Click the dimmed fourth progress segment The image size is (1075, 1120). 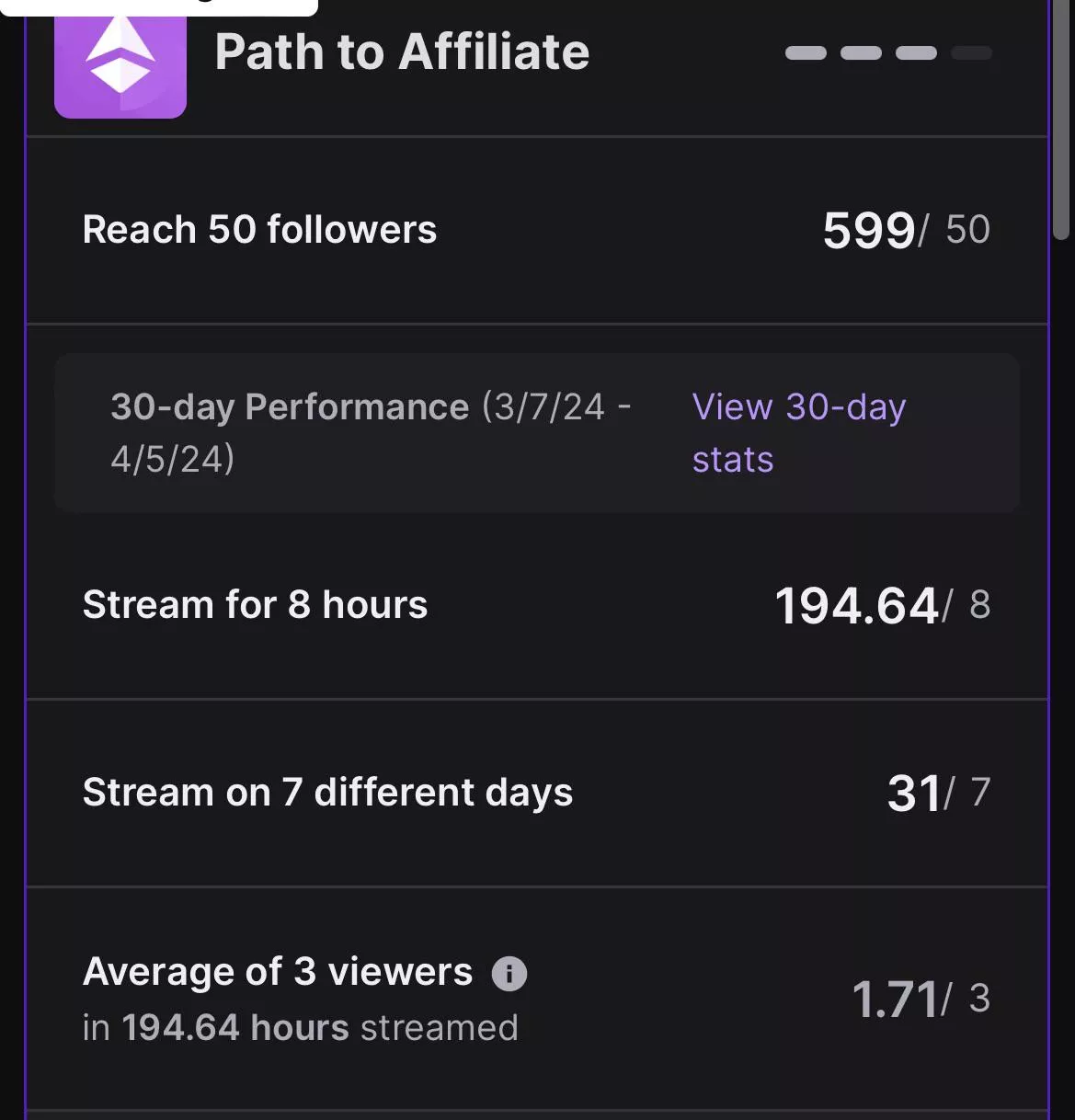971,53
